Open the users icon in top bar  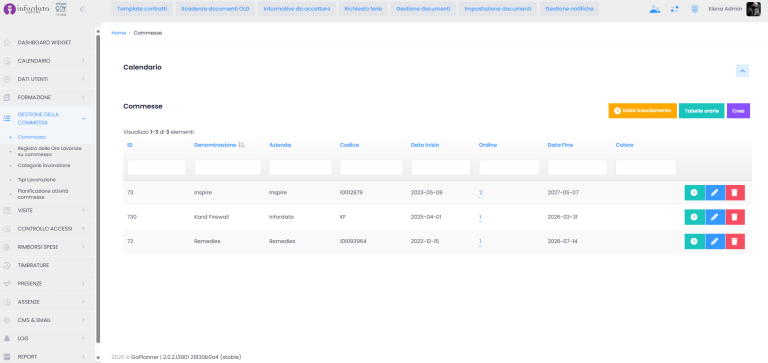(x=655, y=9)
